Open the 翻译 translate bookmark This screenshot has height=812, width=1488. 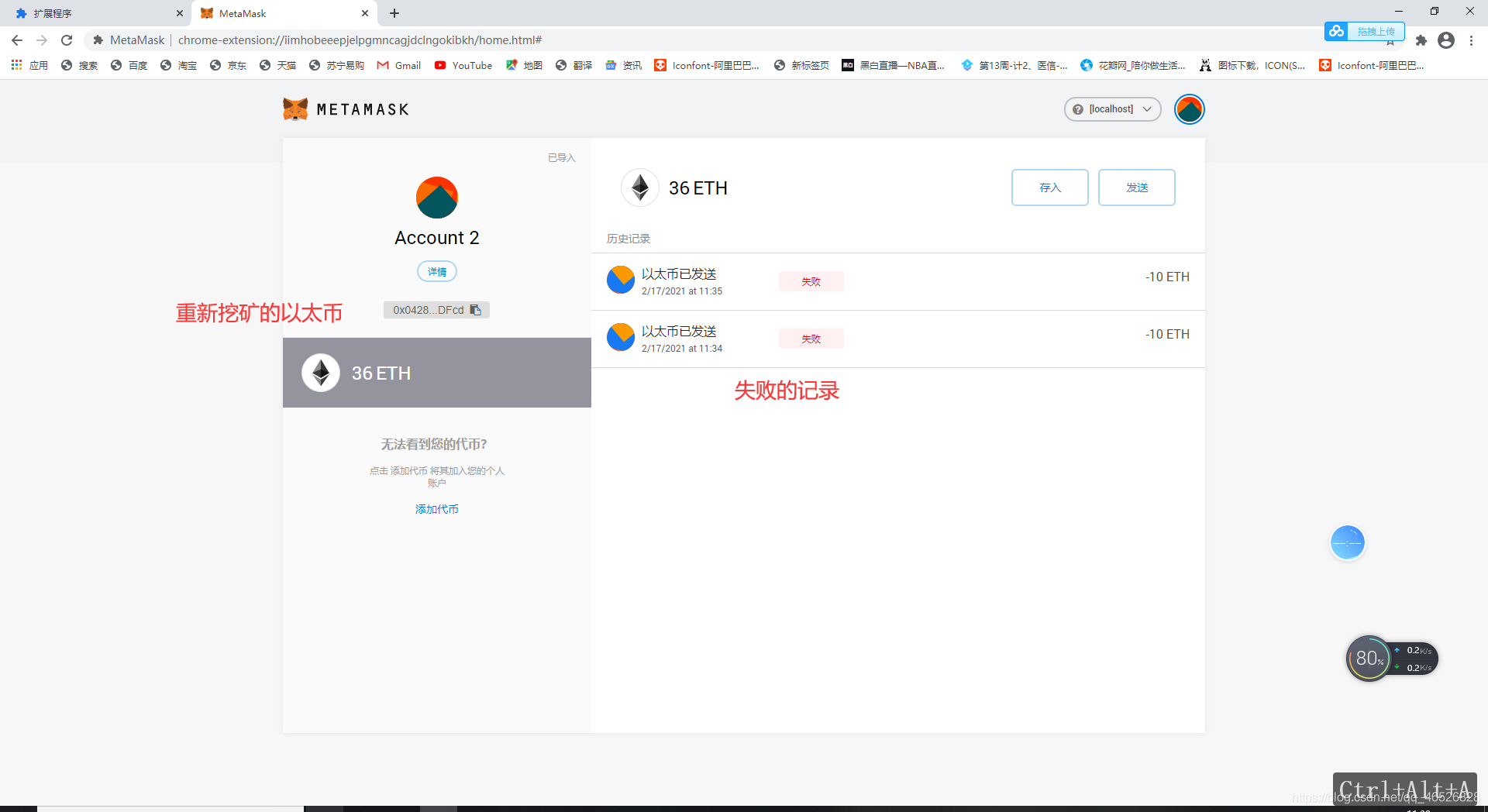(x=573, y=66)
